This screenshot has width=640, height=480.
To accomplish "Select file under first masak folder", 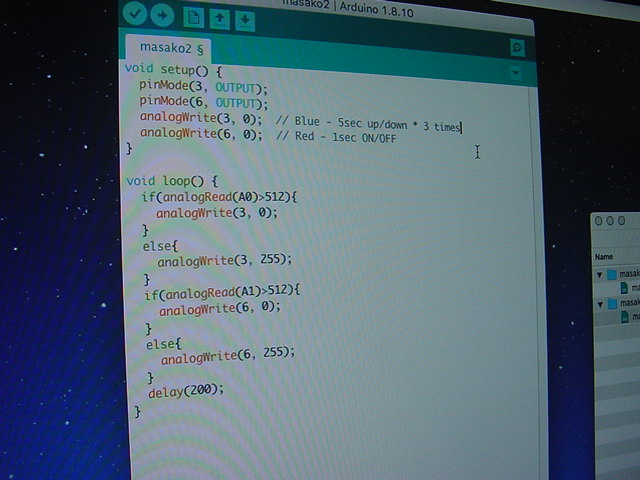I will pos(630,288).
